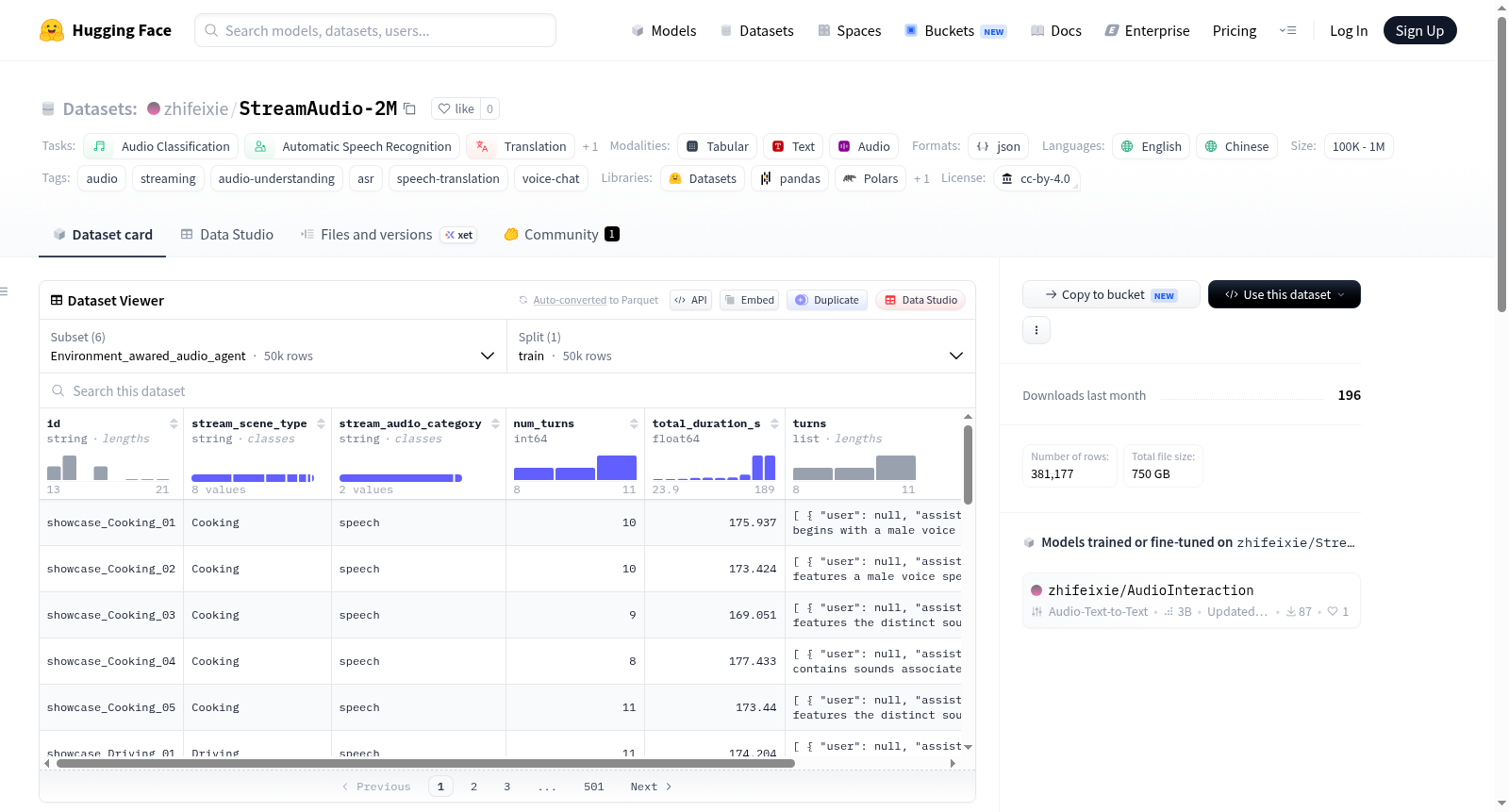Open the Pricing page
The height and width of the screenshot is (812, 1509).
[x=1235, y=30]
